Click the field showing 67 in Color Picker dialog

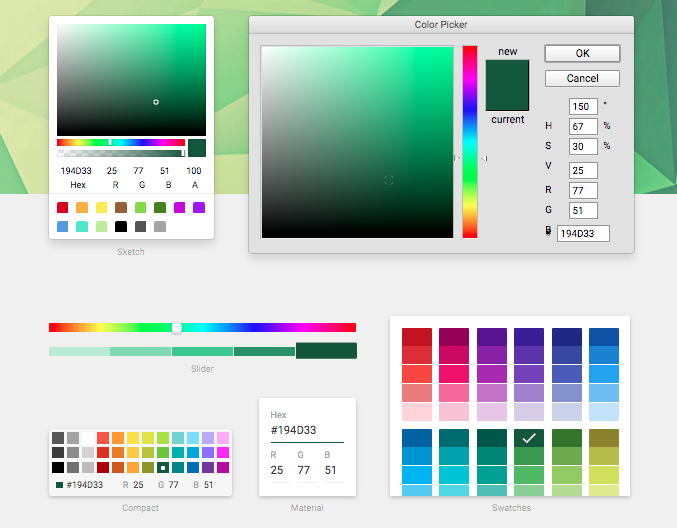pyautogui.click(x=583, y=126)
